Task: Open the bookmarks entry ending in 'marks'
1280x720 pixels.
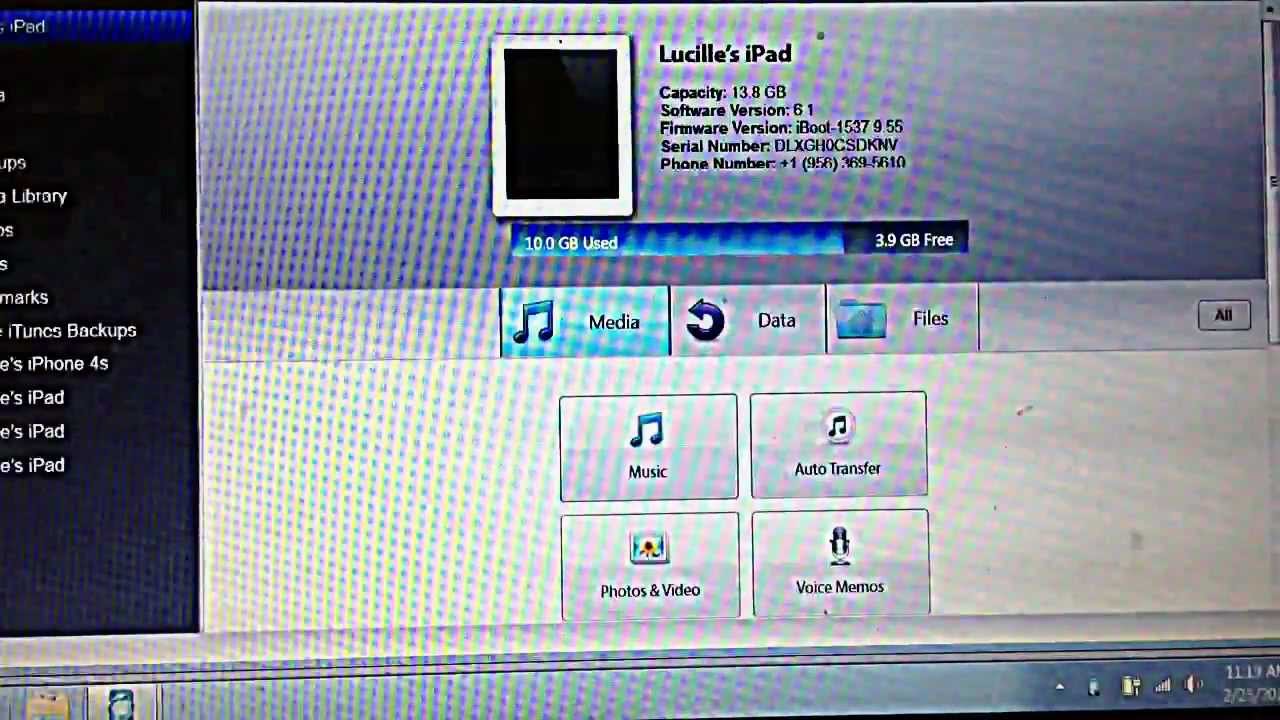Action: coord(24,297)
